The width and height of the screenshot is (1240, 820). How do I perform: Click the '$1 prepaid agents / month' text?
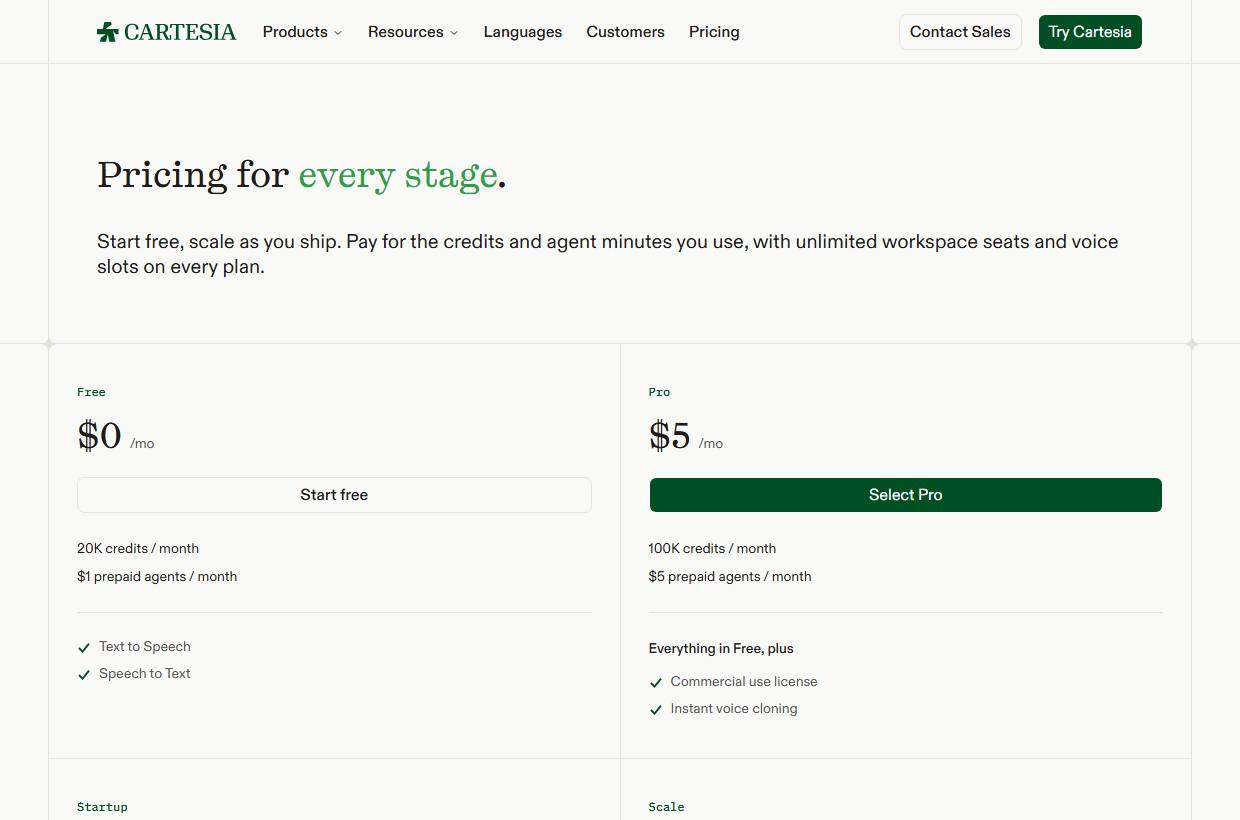tap(157, 577)
